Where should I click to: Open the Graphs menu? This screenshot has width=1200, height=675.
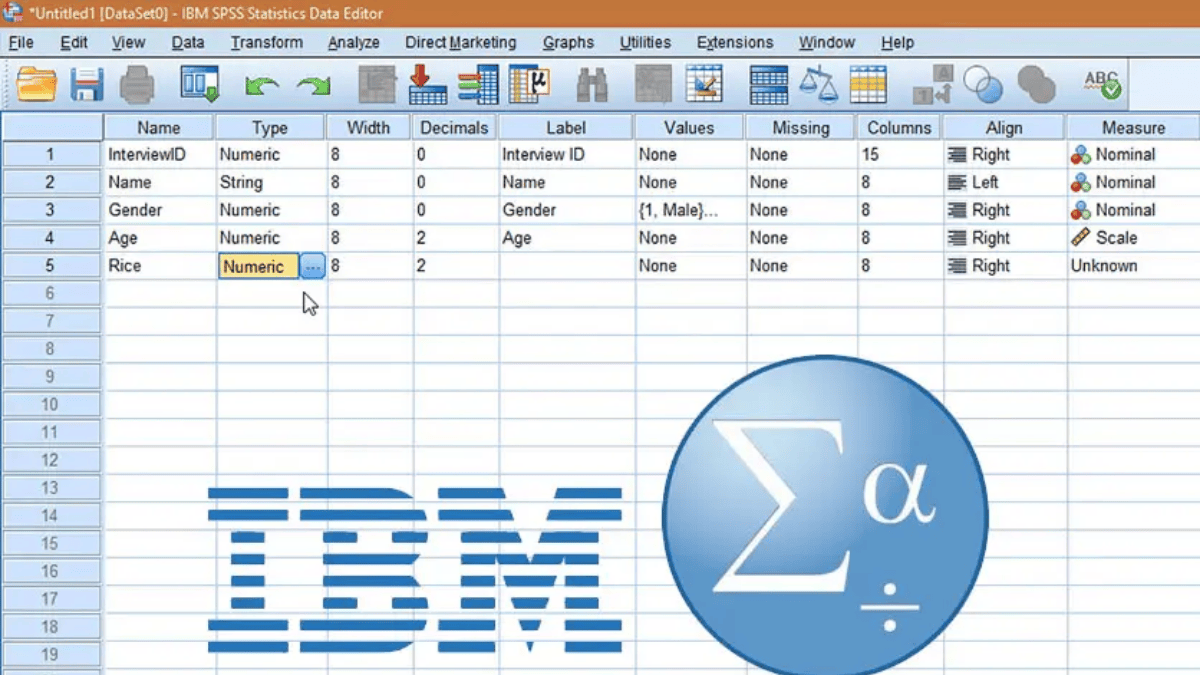pyautogui.click(x=567, y=42)
